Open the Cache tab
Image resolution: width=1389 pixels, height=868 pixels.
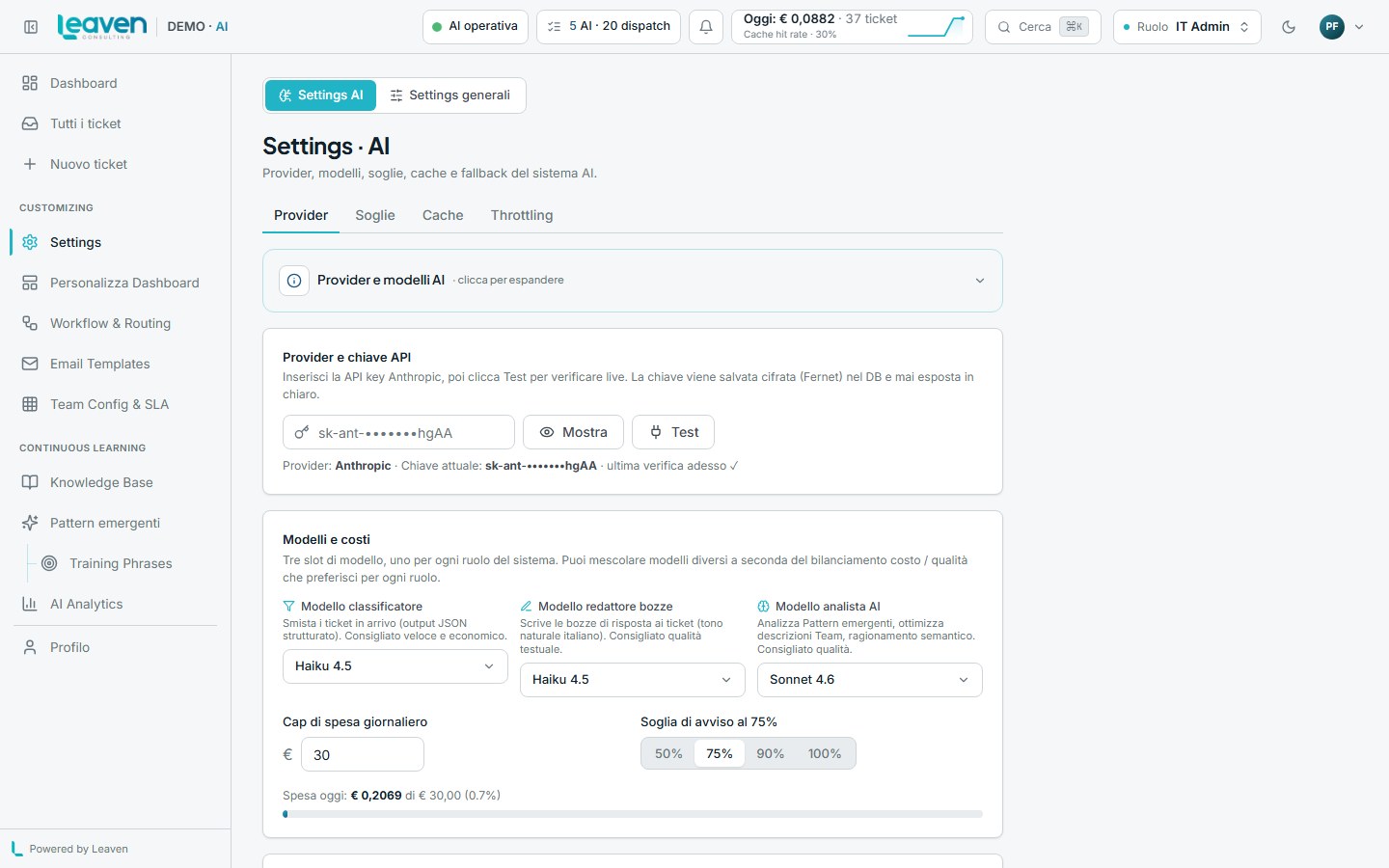coord(443,215)
